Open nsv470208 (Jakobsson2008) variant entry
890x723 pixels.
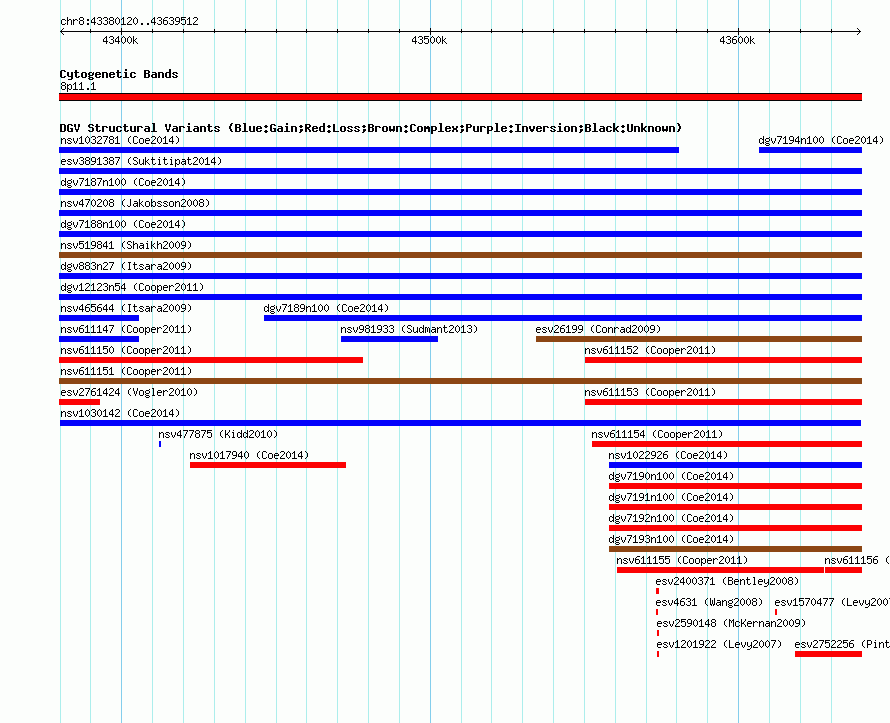[x=135, y=203]
